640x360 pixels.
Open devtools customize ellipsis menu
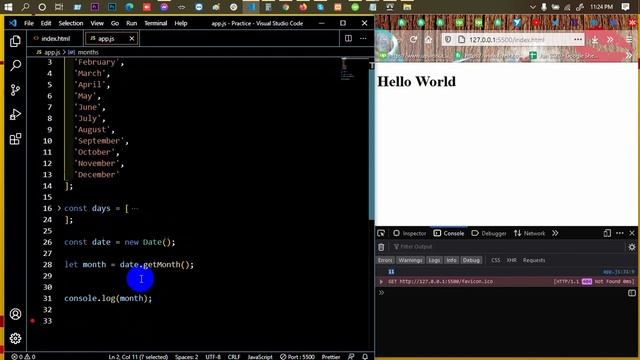[620, 233]
